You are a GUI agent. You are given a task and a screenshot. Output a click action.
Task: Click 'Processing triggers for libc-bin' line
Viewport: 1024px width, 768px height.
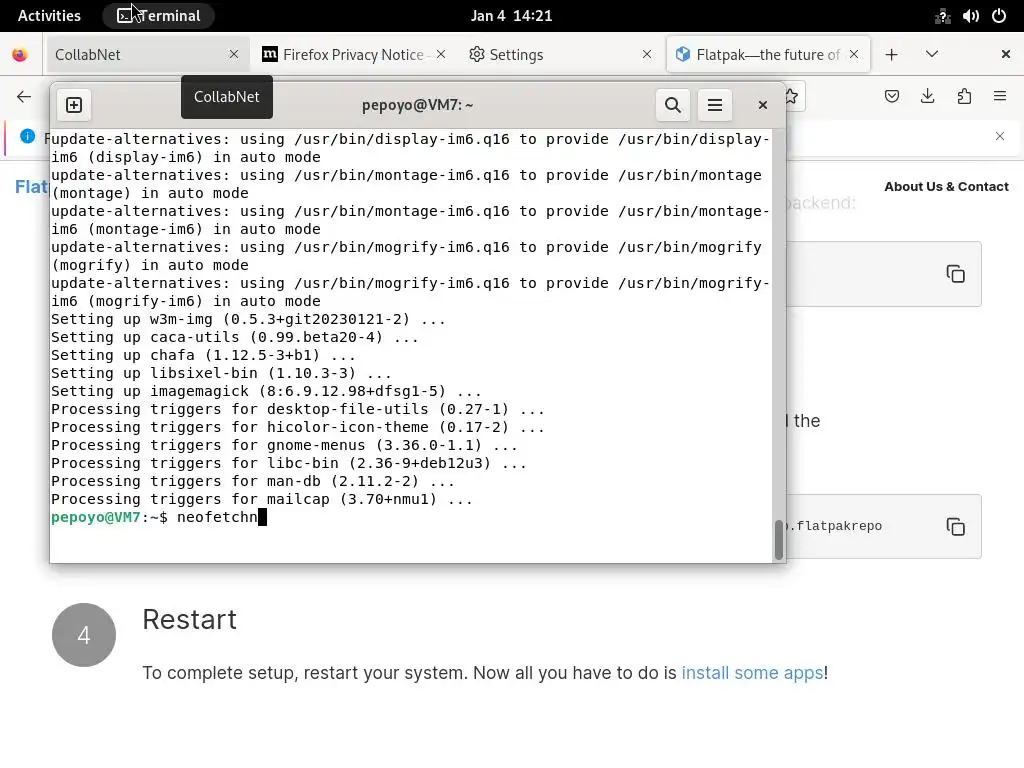point(289,464)
